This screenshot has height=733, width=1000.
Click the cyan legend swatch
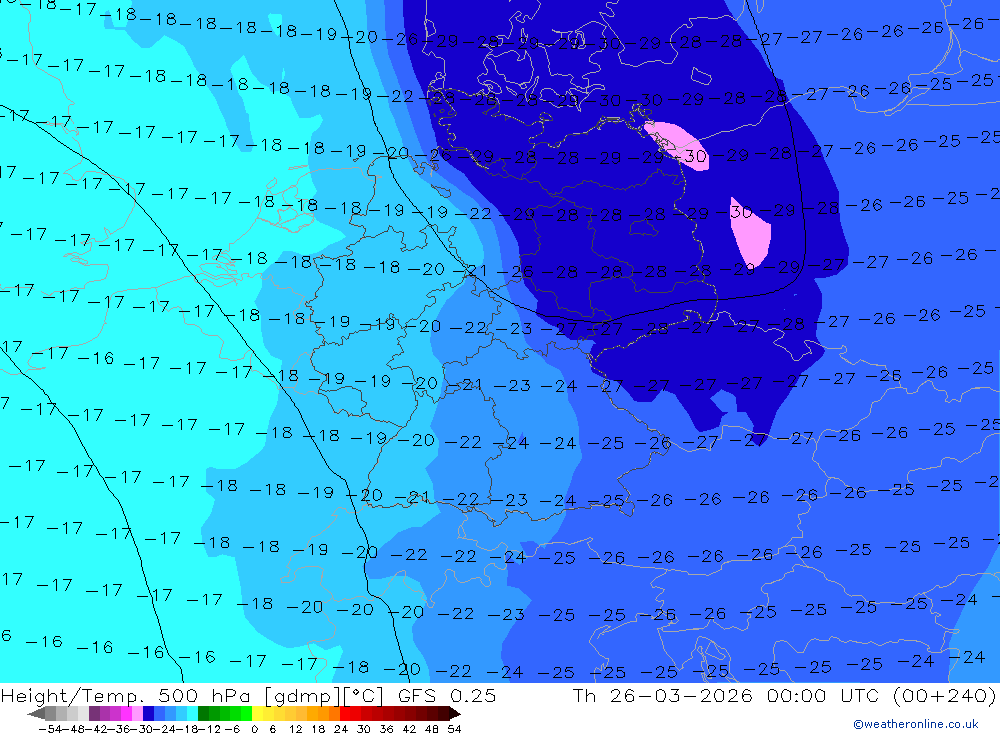[x=192, y=713]
